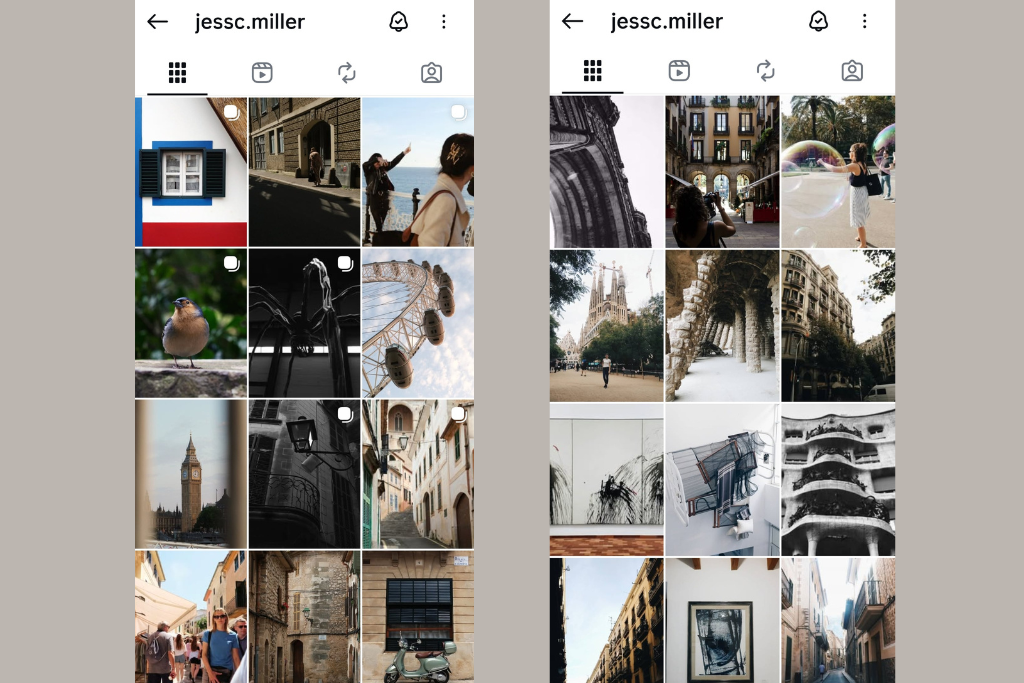The height and width of the screenshot is (683, 1024).
Task: Go back using the left profile's back arrow
Action: tap(157, 21)
